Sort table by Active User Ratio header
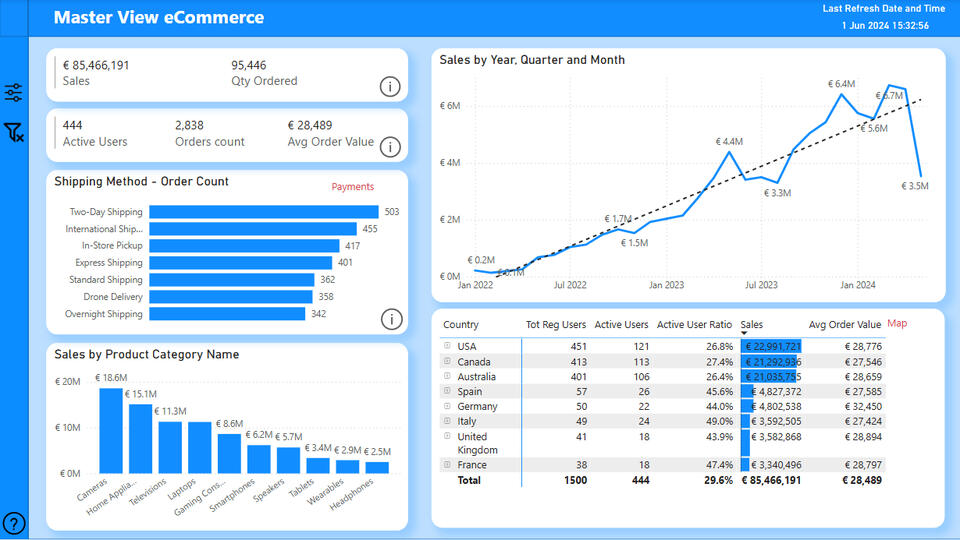 [x=694, y=325]
